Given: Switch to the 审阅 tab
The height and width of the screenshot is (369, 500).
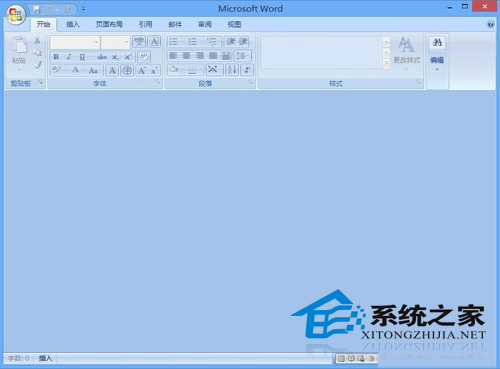Looking at the screenshot, I should tap(205, 24).
